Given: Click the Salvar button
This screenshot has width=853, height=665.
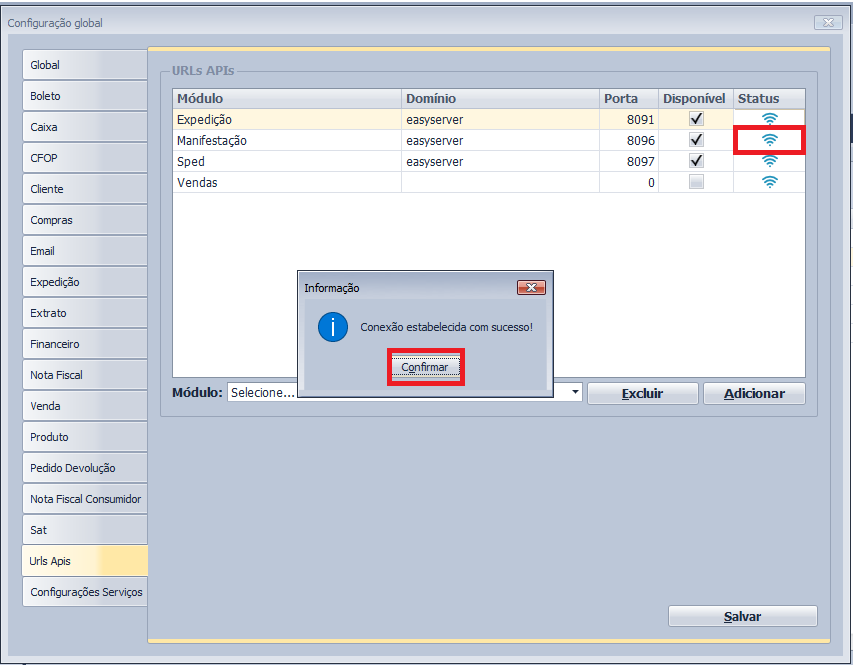Looking at the screenshot, I should (x=742, y=617).
